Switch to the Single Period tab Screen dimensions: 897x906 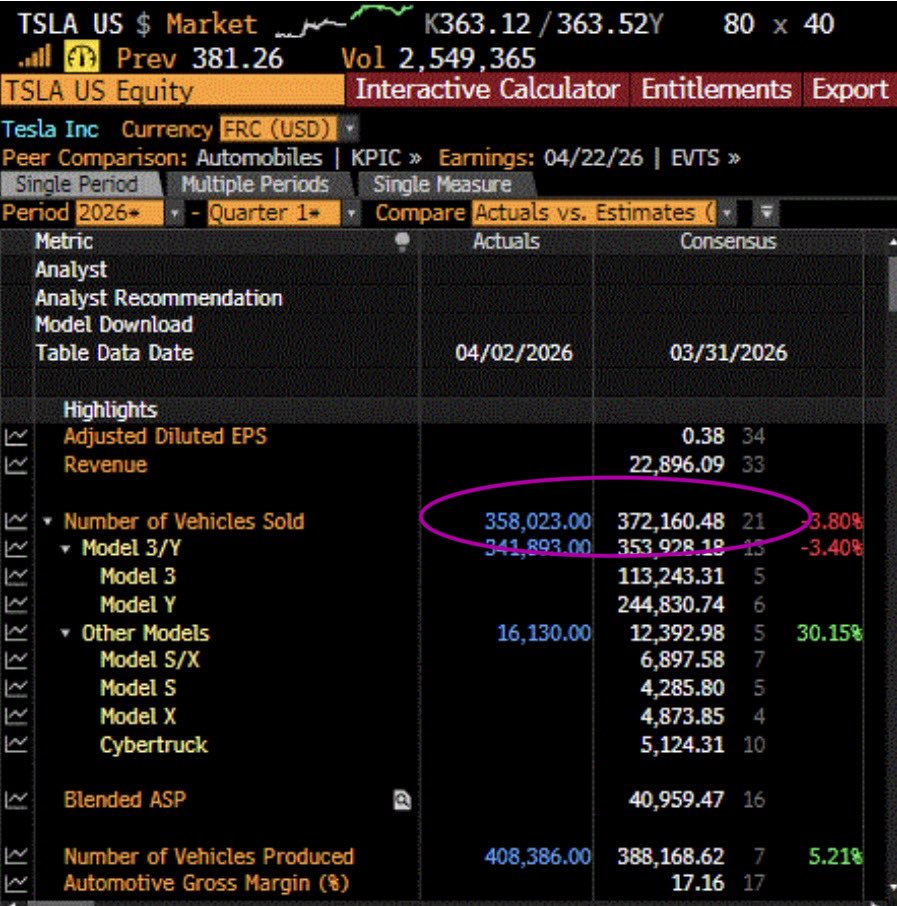[81, 184]
